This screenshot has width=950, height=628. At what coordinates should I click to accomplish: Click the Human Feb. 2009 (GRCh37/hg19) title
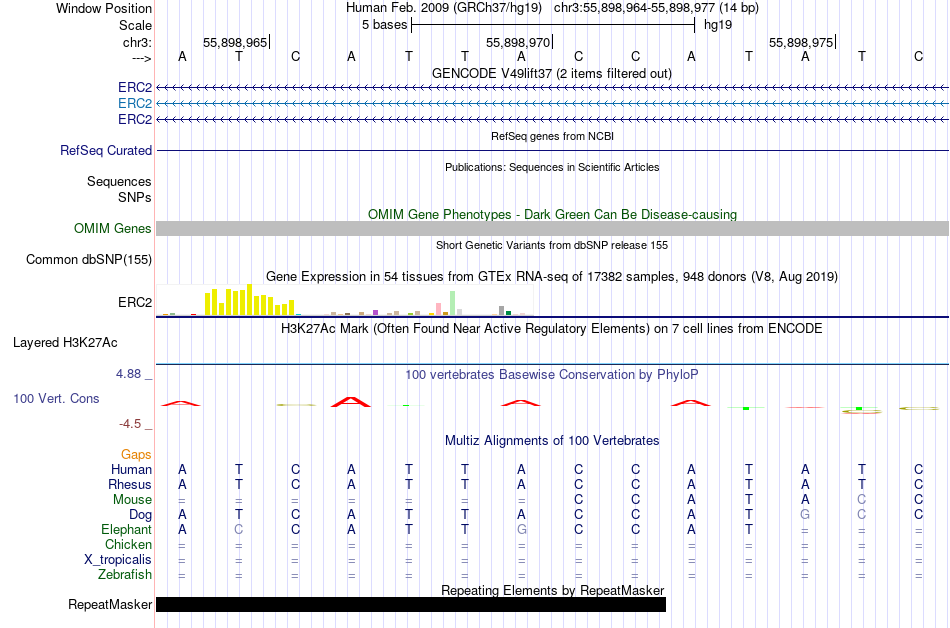coord(445,8)
